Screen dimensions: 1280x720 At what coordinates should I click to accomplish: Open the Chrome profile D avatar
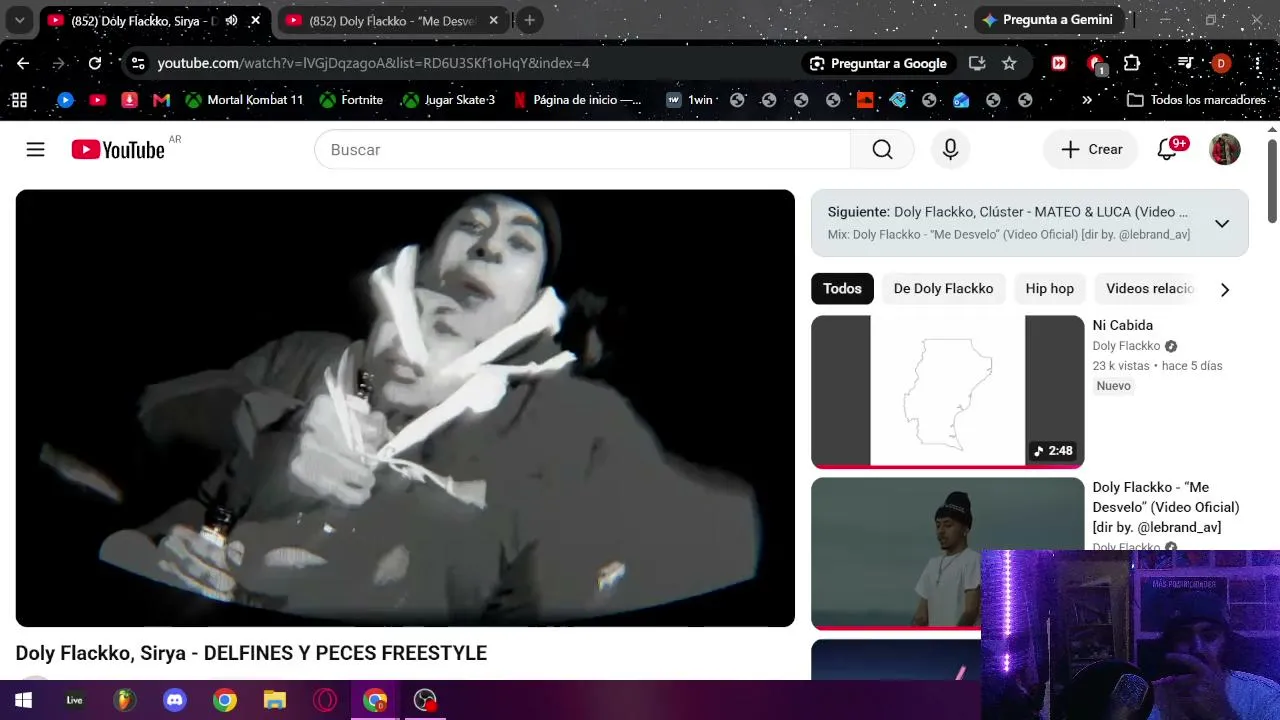[1220, 63]
